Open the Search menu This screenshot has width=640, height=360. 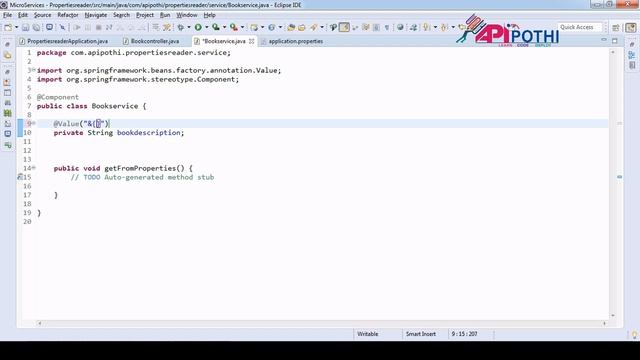point(121,15)
